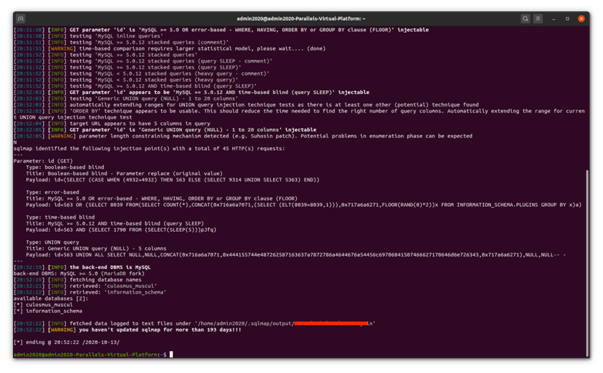Click the '[*] information_schema' database entry
Screen dimensions: 603x373
tap(48, 311)
